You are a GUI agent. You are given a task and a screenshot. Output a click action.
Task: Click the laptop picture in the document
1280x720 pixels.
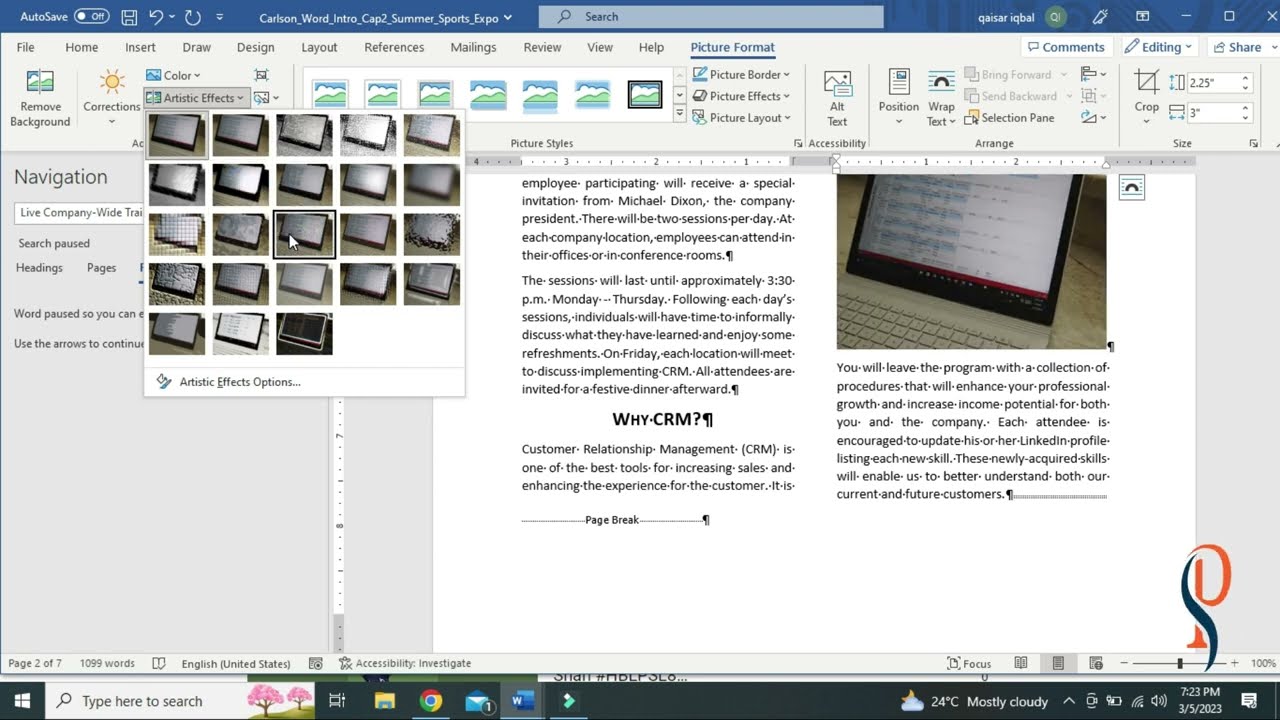pyautogui.click(x=971, y=262)
